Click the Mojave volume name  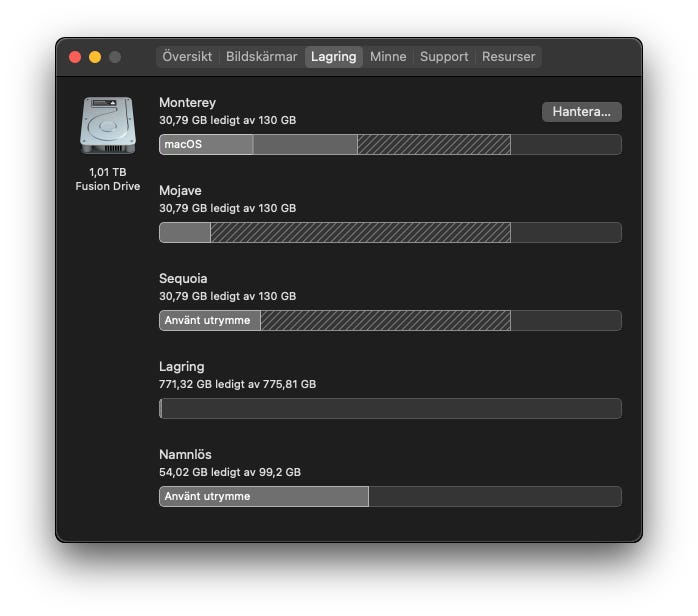click(x=180, y=191)
